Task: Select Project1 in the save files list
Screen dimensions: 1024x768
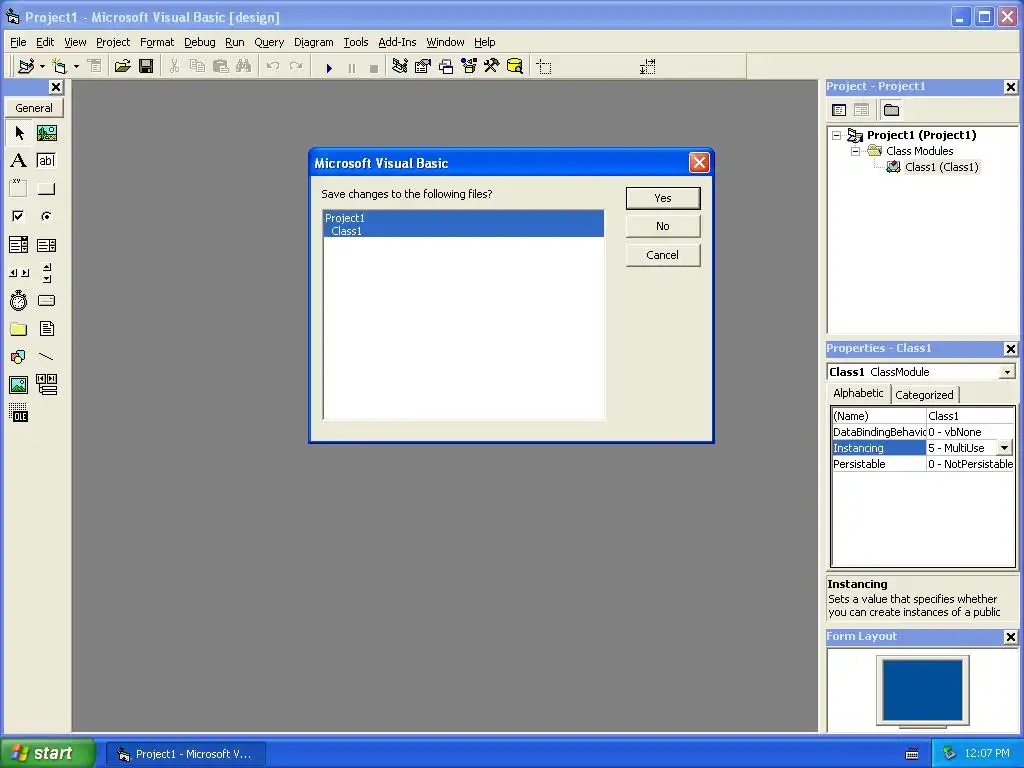Action: point(463,217)
